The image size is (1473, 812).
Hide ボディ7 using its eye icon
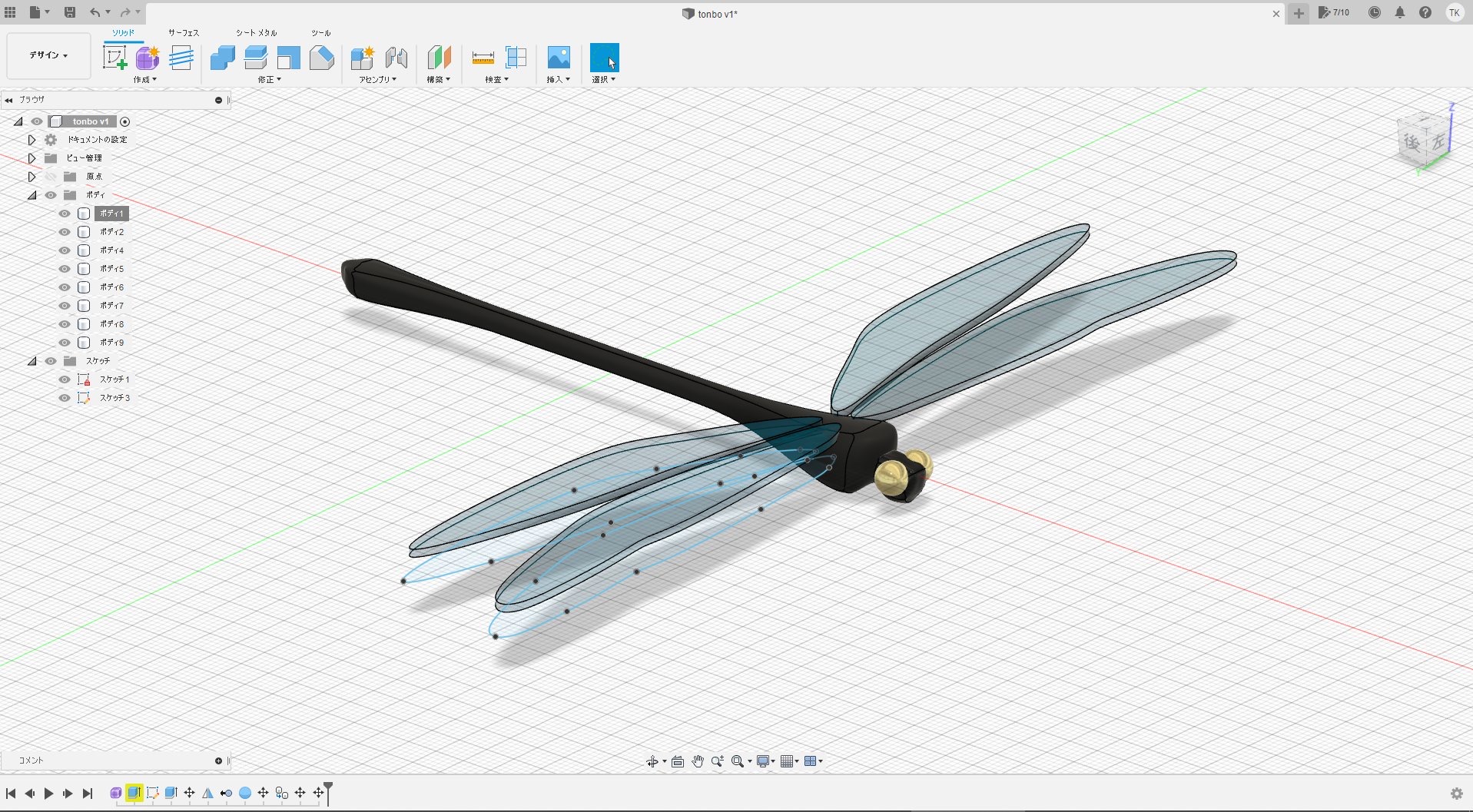(65, 306)
